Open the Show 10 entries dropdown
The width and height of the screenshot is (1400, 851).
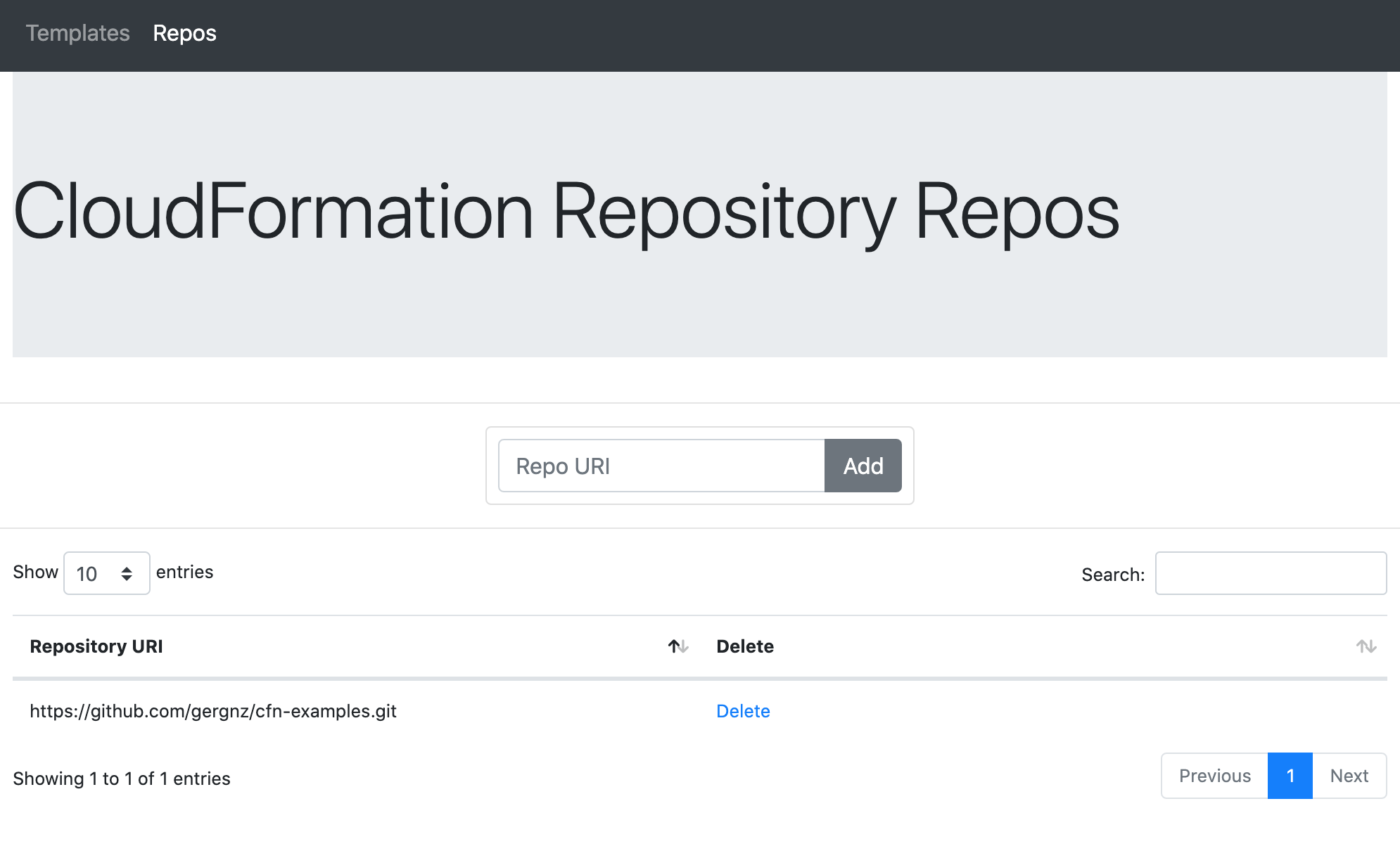(x=97, y=574)
